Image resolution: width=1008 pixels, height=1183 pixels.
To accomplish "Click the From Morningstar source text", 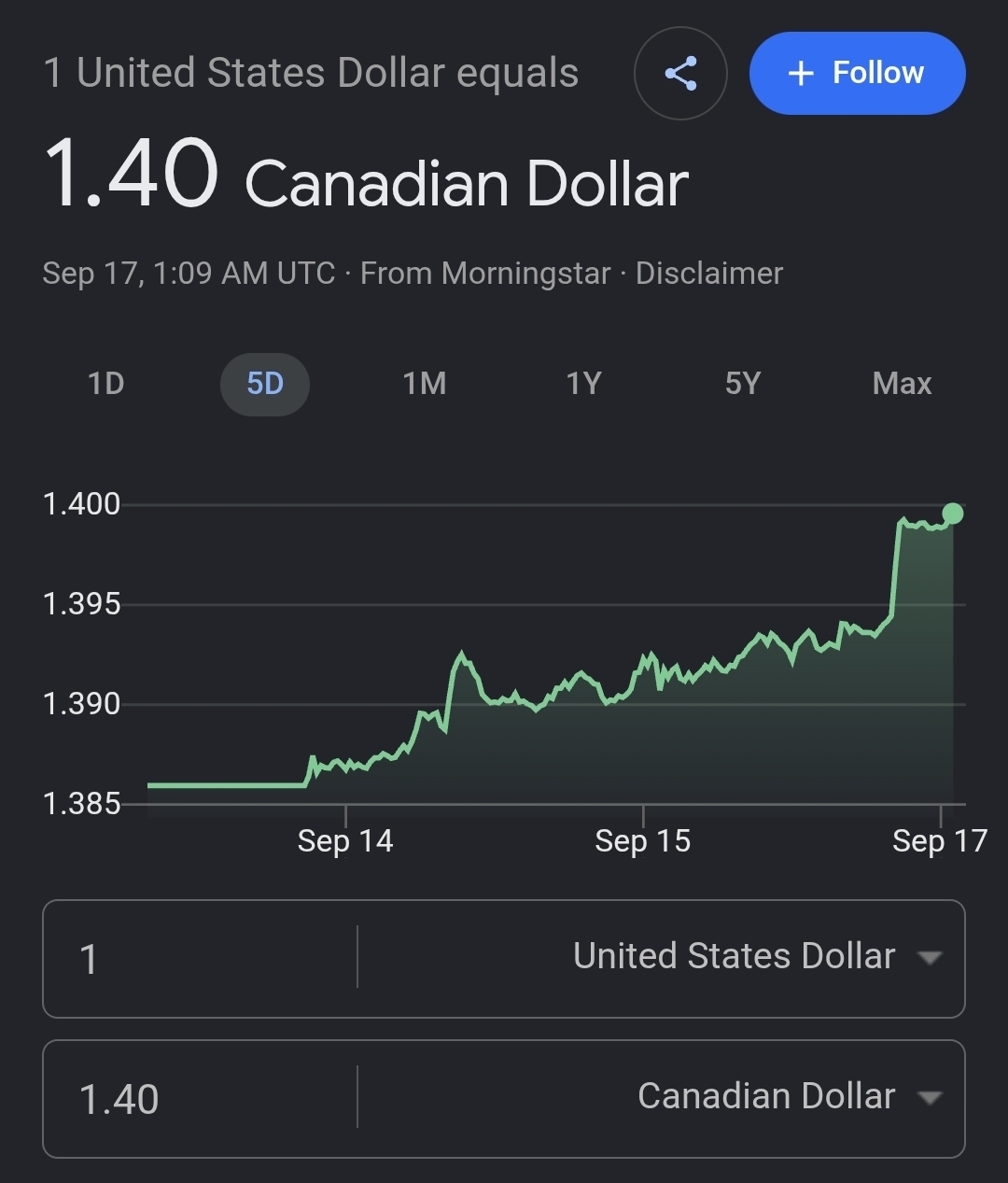I will (x=485, y=274).
